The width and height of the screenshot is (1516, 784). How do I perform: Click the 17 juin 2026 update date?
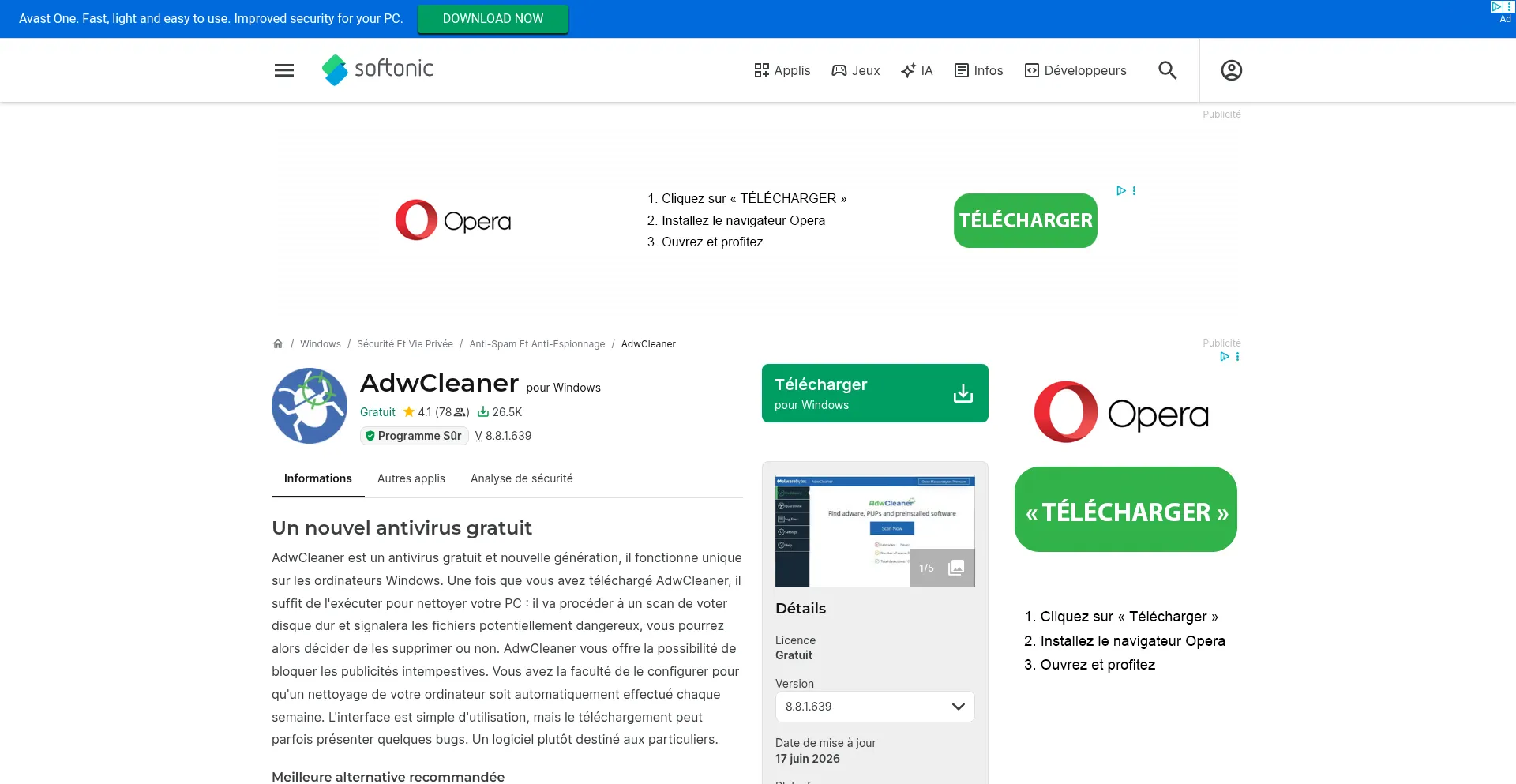point(808,759)
